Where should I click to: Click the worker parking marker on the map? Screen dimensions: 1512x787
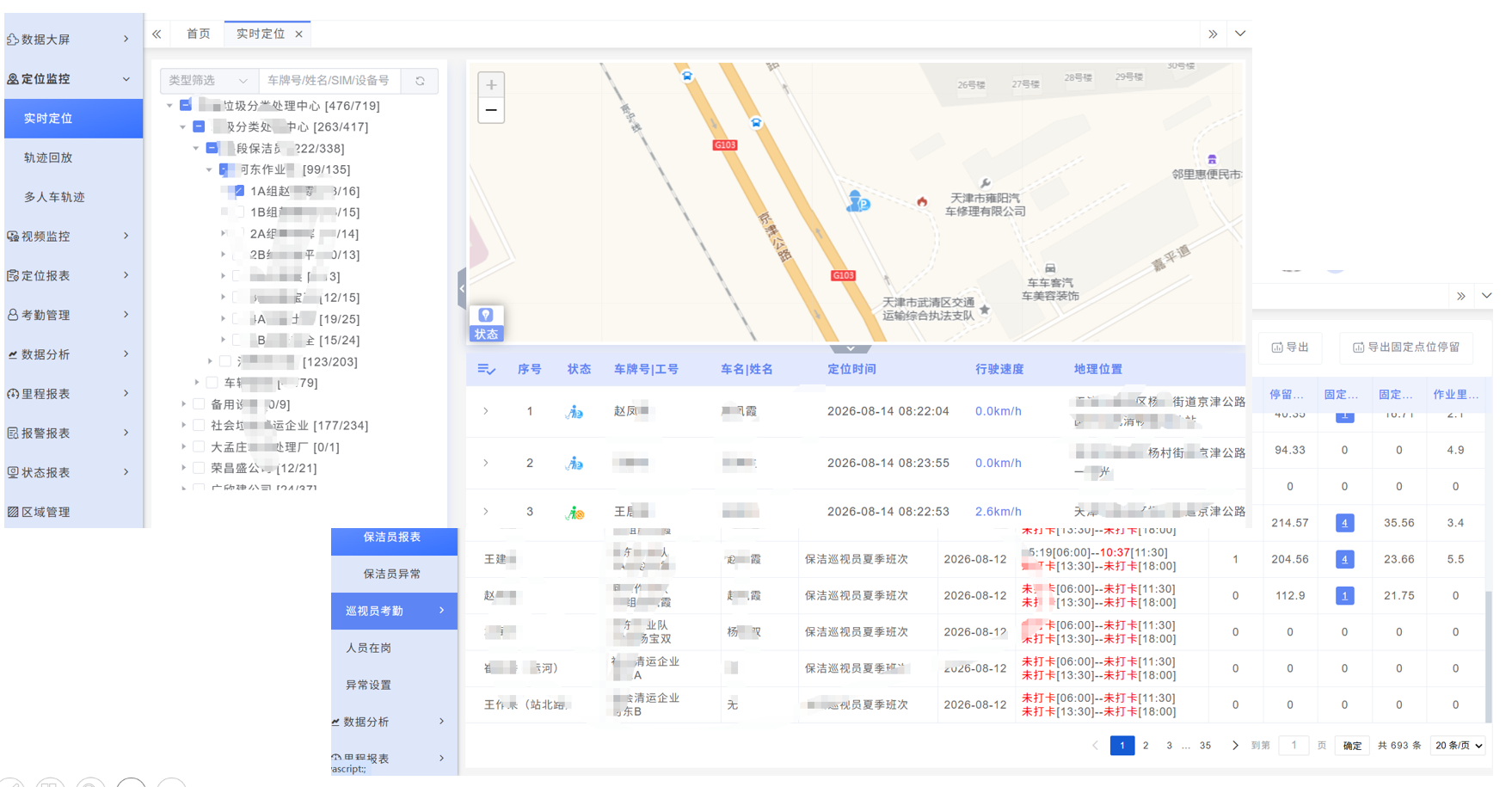[x=858, y=202]
